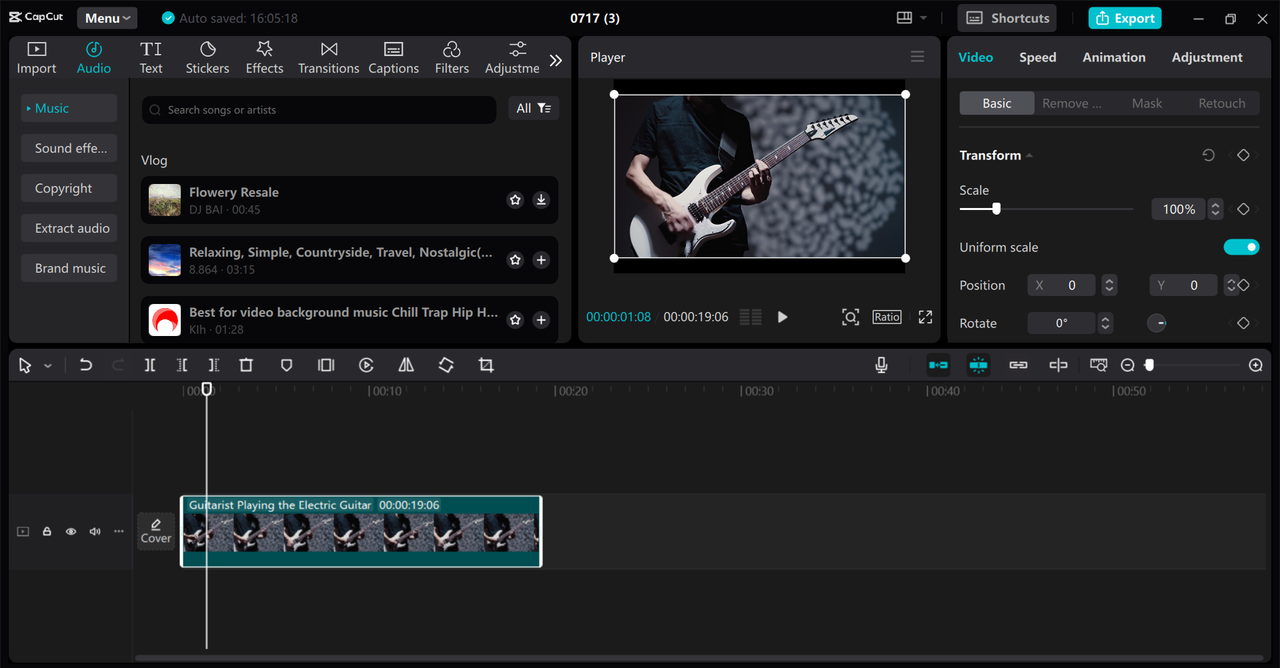Open the layout selector dropdown in title bar
This screenshot has width=1280, height=668.
coord(911,18)
